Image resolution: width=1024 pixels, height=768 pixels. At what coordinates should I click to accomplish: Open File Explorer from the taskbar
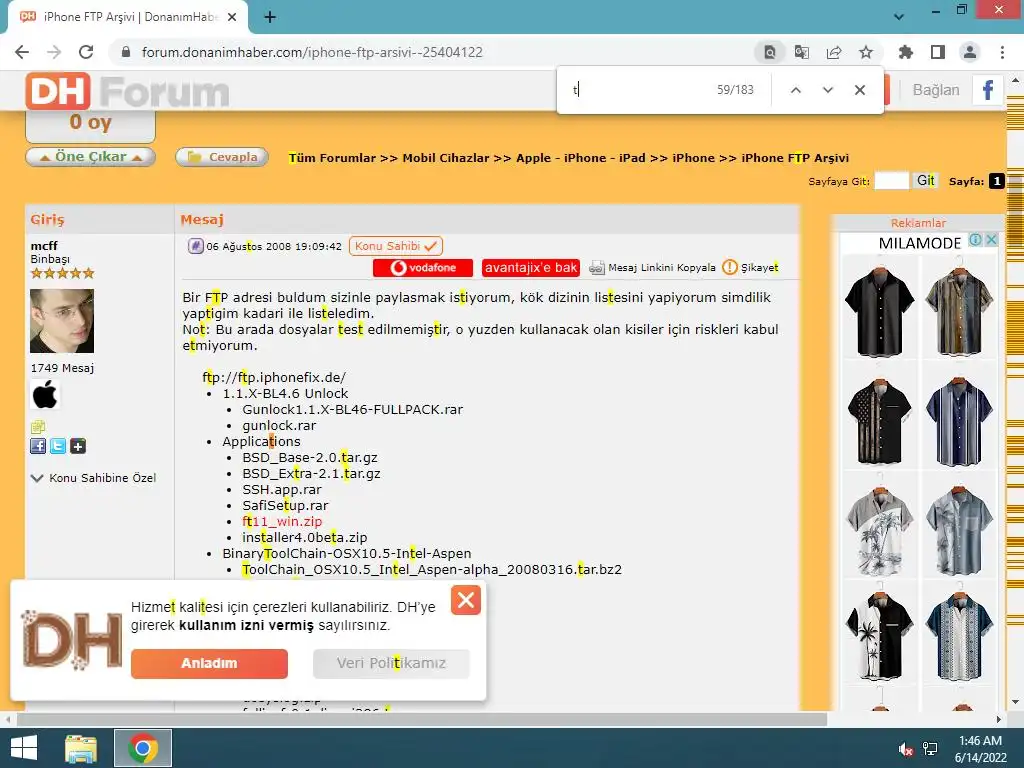[x=81, y=748]
